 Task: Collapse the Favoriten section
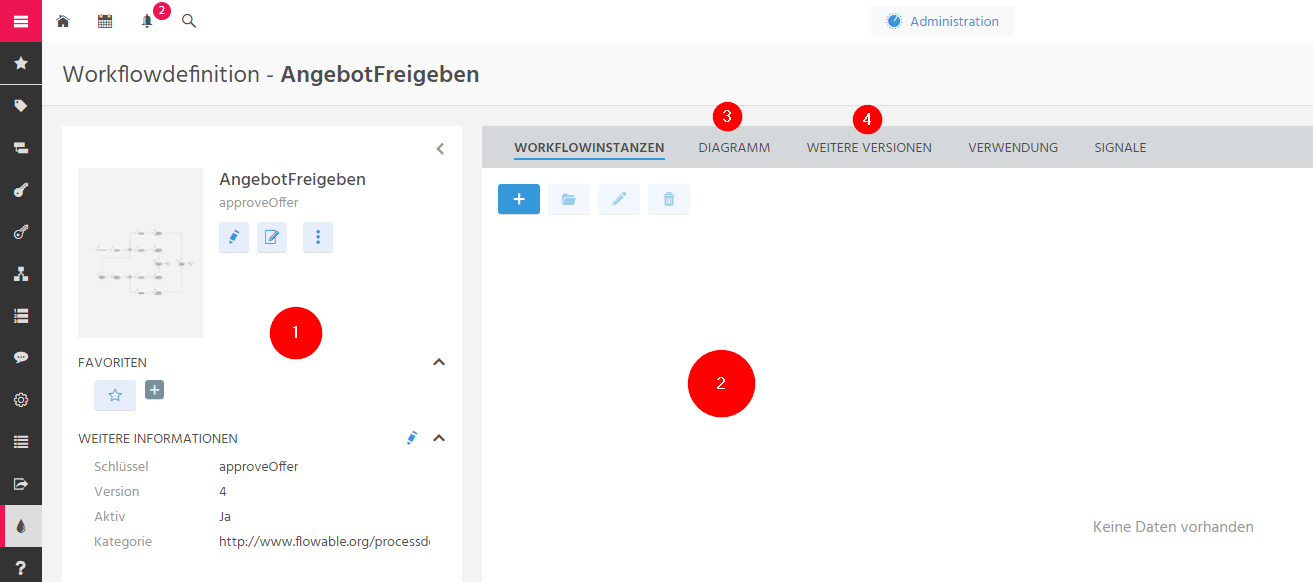438,362
